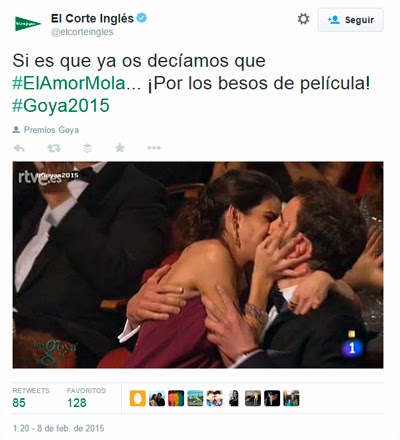Click the stacked layers icon
This screenshot has height=440, width=400.
coord(87,148)
